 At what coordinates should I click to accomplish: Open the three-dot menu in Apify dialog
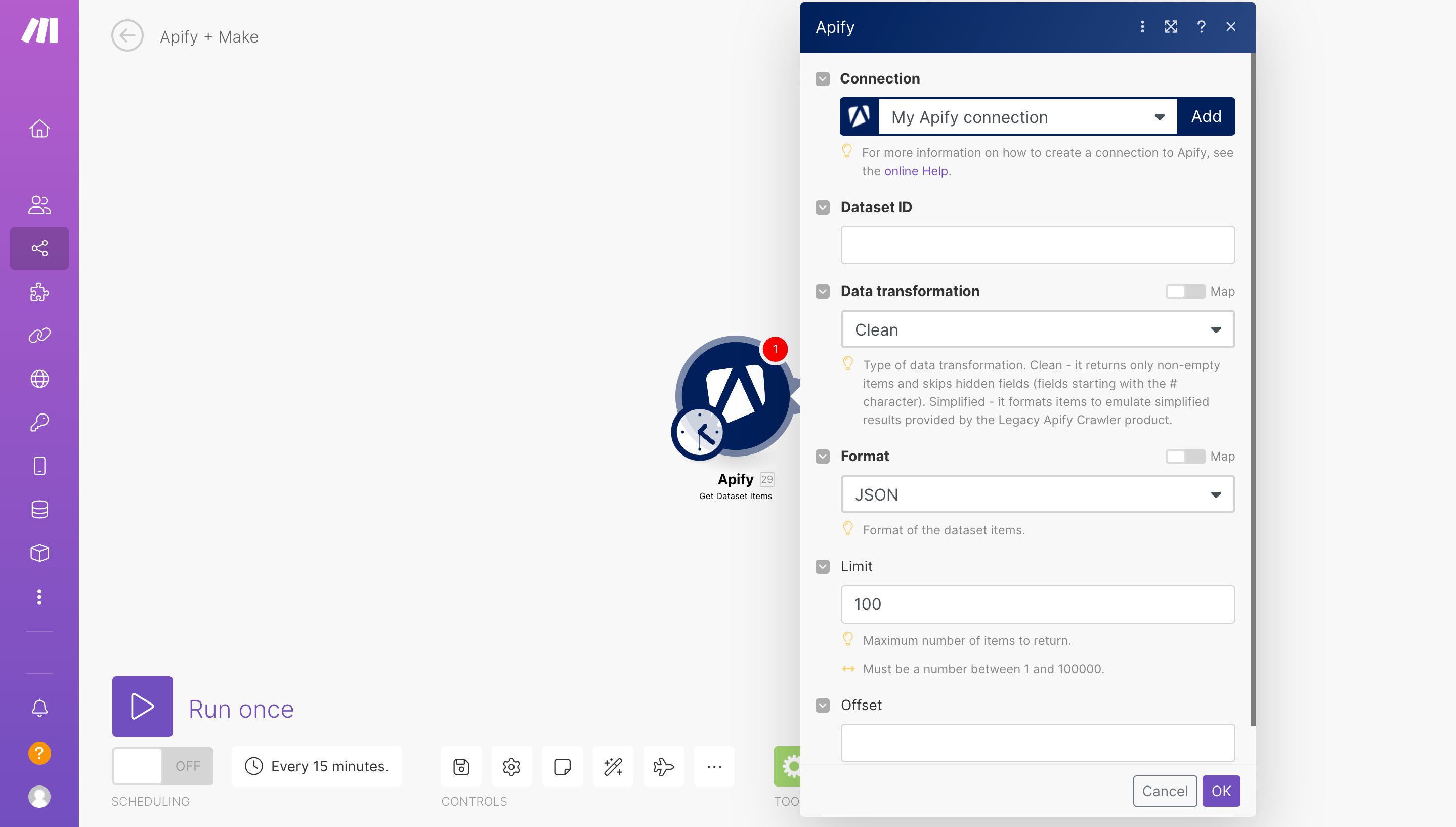pyautogui.click(x=1141, y=27)
